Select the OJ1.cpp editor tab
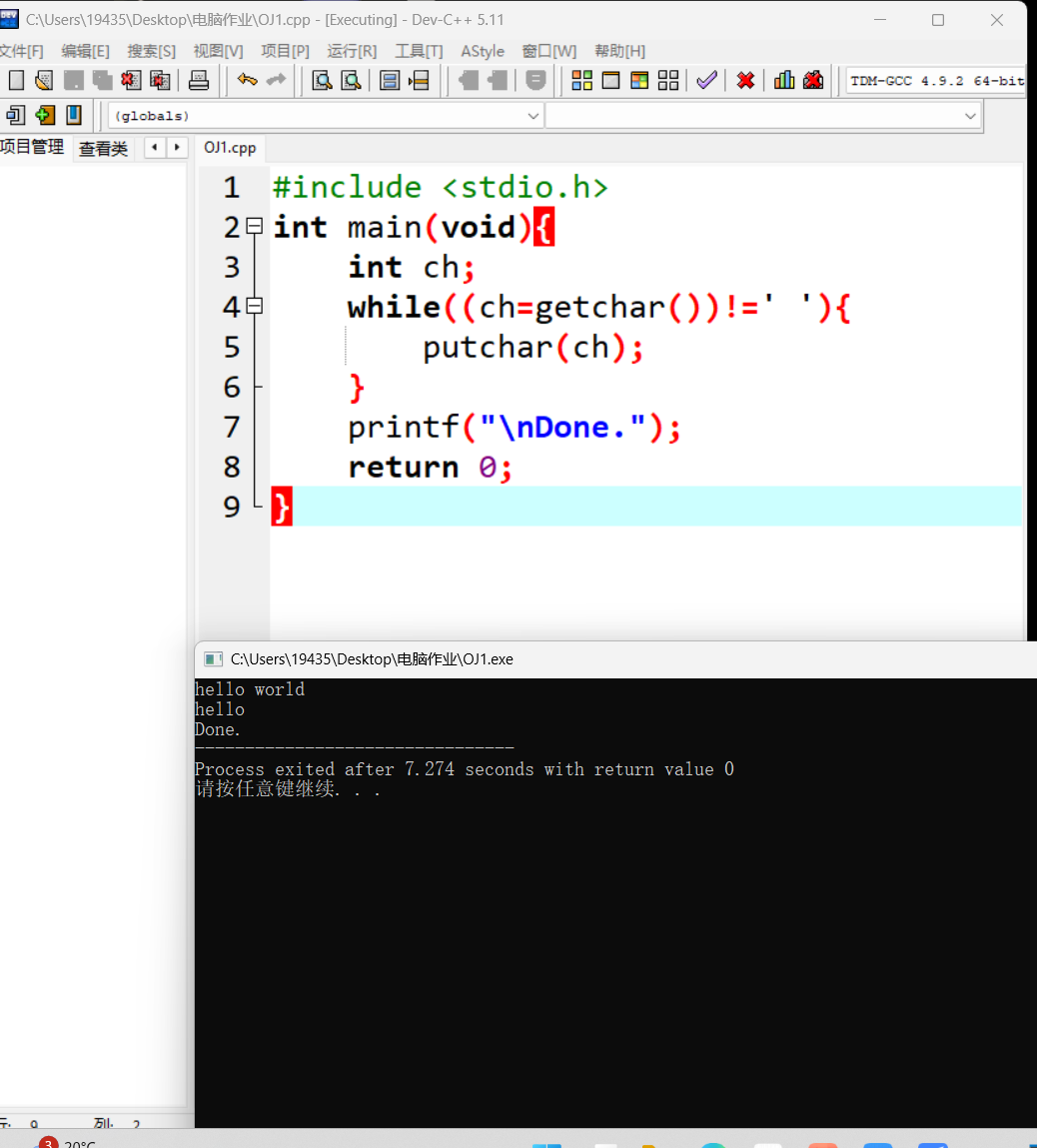The image size is (1037, 1148). click(230, 147)
